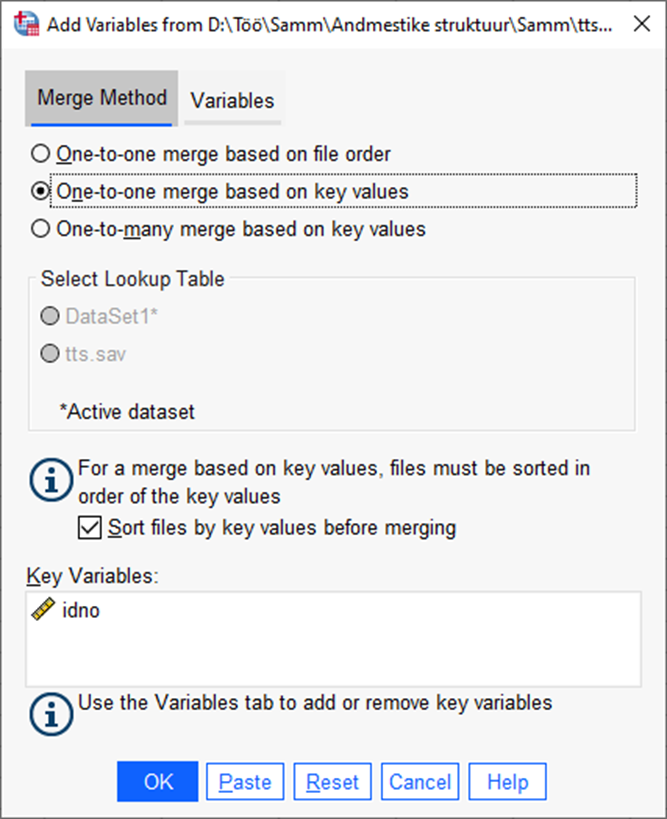Screen dimensions: 667x819
Task: Switch to the Variables tab
Action: pyautogui.click(x=232, y=100)
